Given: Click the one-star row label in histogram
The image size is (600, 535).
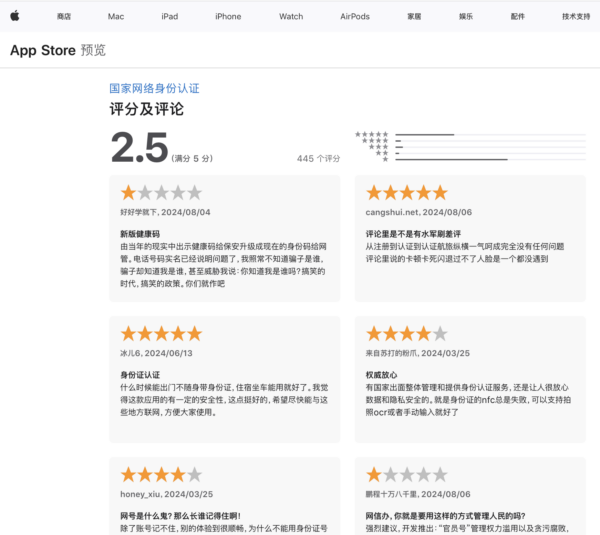Looking at the screenshot, I should [x=385, y=159].
